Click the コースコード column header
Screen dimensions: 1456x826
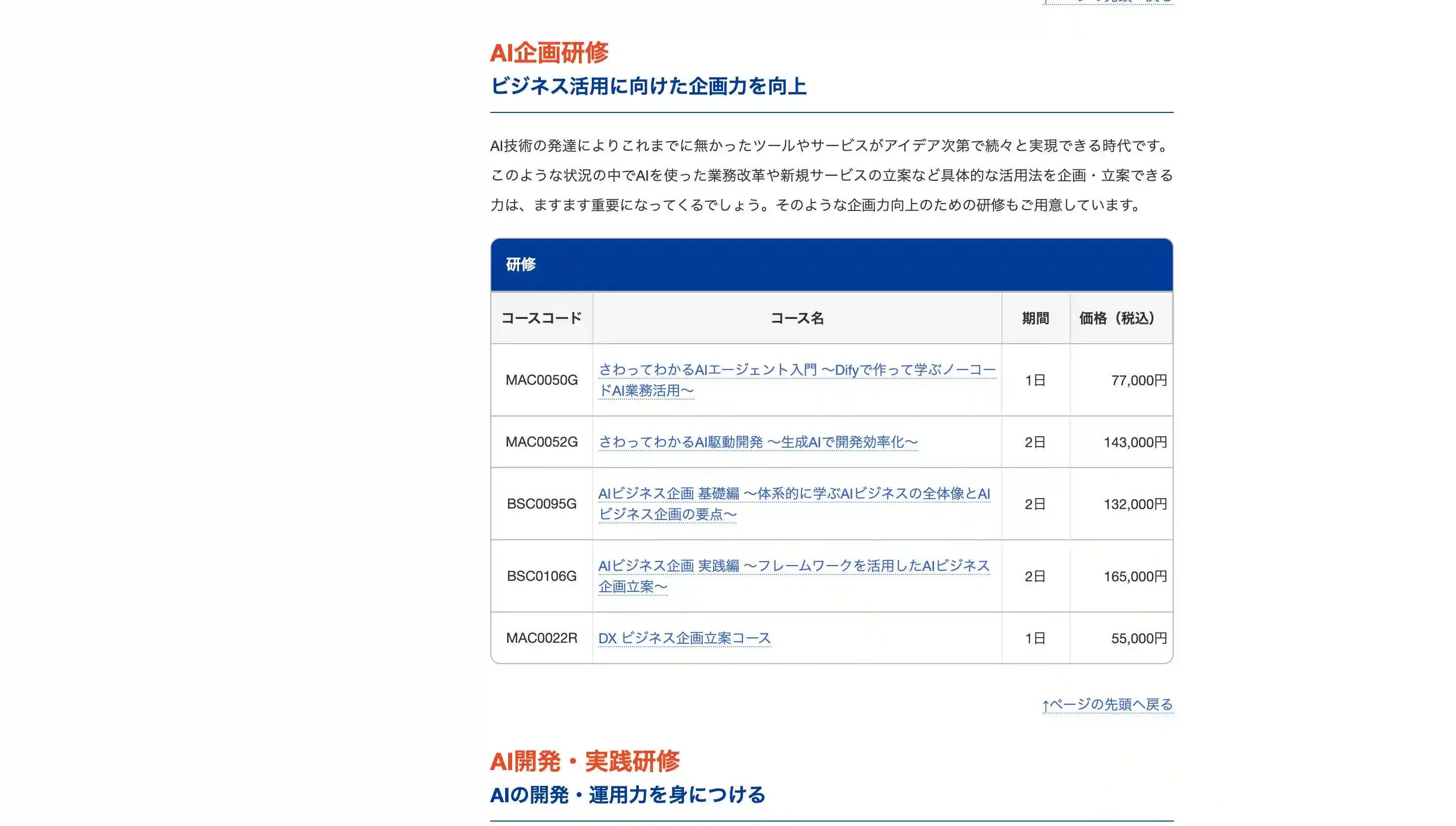[x=542, y=318]
